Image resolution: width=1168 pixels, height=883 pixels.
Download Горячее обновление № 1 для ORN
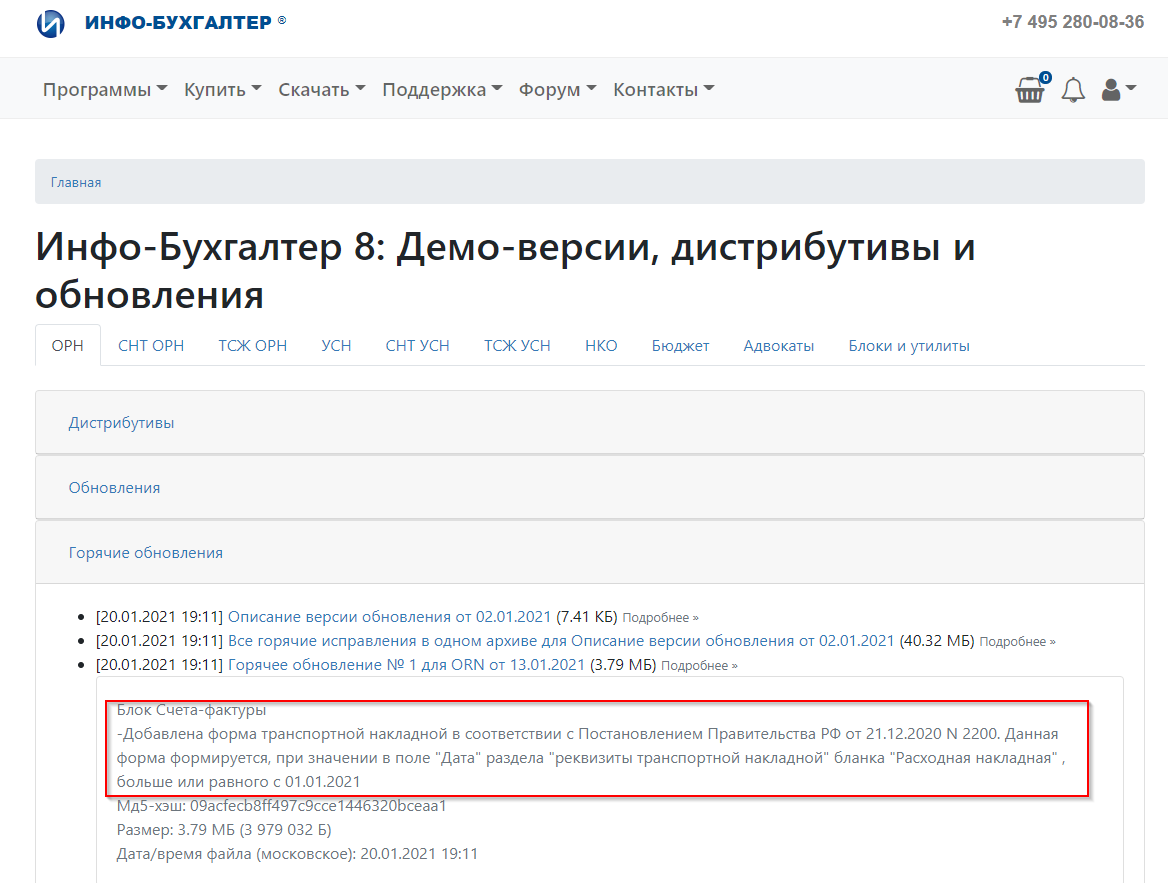[x=406, y=665]
